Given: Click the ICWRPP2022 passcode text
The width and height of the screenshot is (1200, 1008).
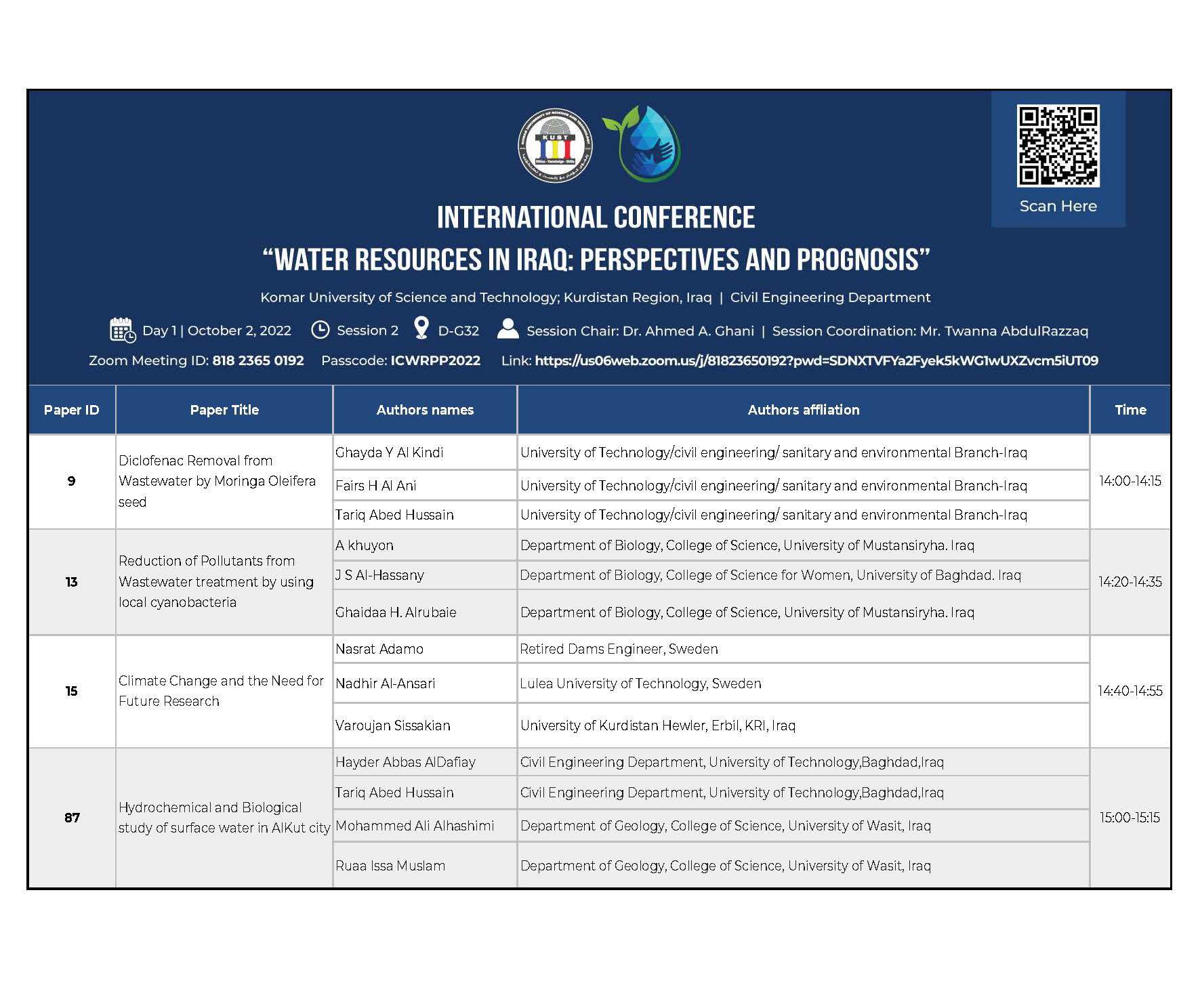Looking at the screenshot, I should [x=436, y=360].
